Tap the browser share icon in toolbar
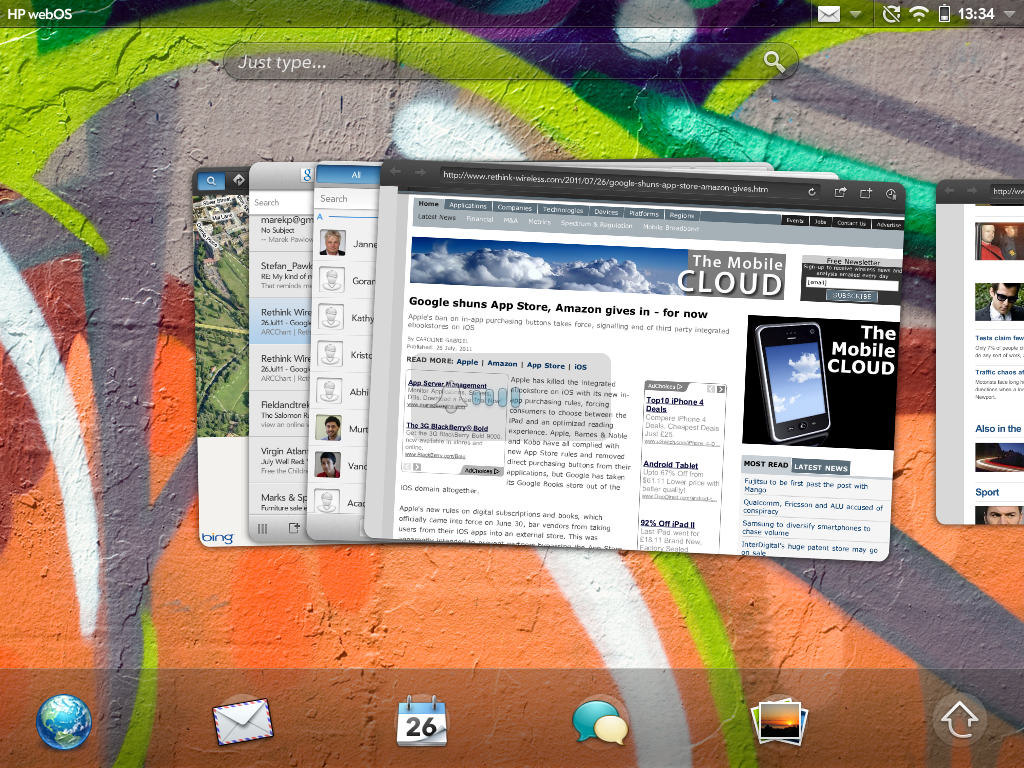This screenshot has height=768, width=1024. coord(840,193)
